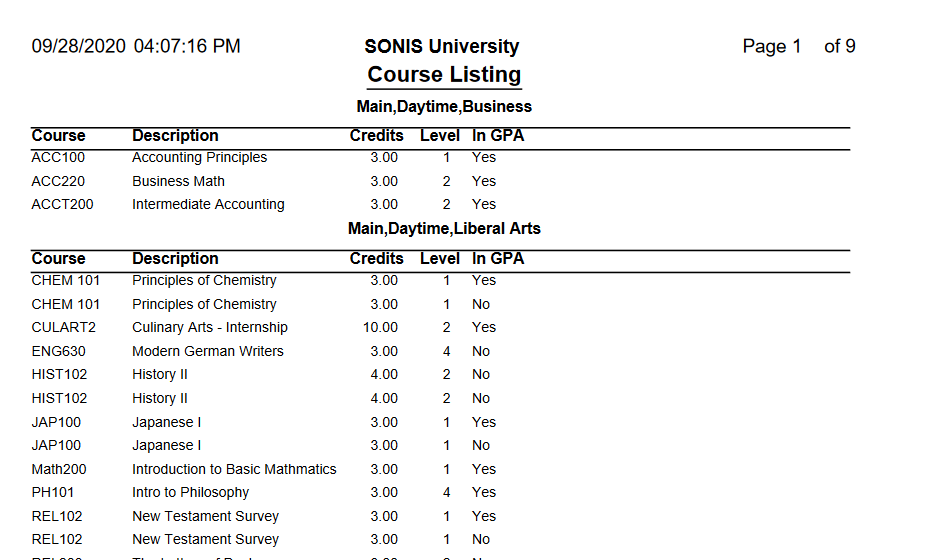The image size is (936, 560).
Task: Click the SONIS University heading
Action: click(442, 47)
